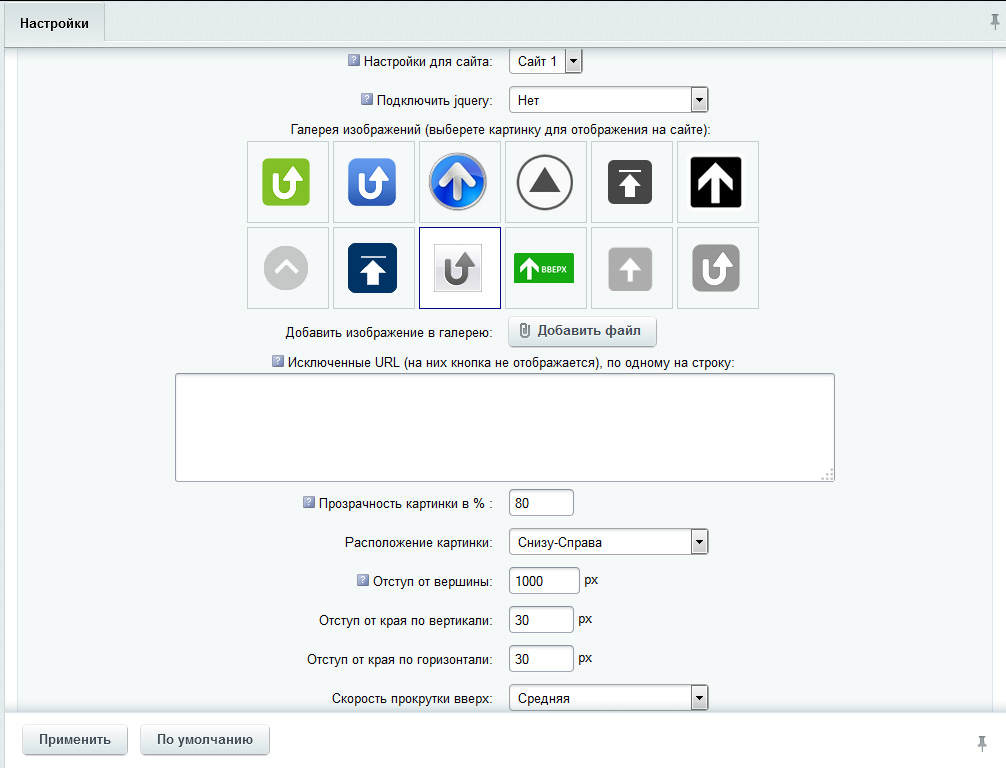Pick the dark gray arrow-to-bar image

[x=631, y=182]
